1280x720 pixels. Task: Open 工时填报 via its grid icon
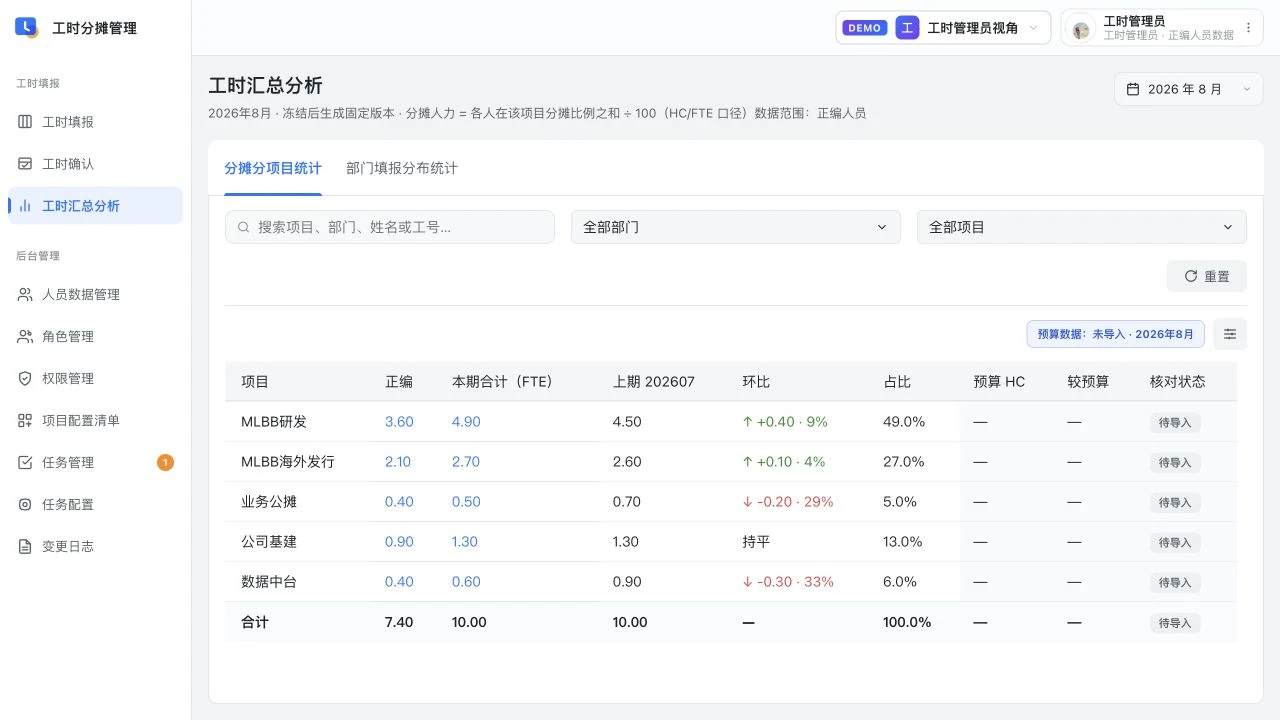[x=25, y=122]
